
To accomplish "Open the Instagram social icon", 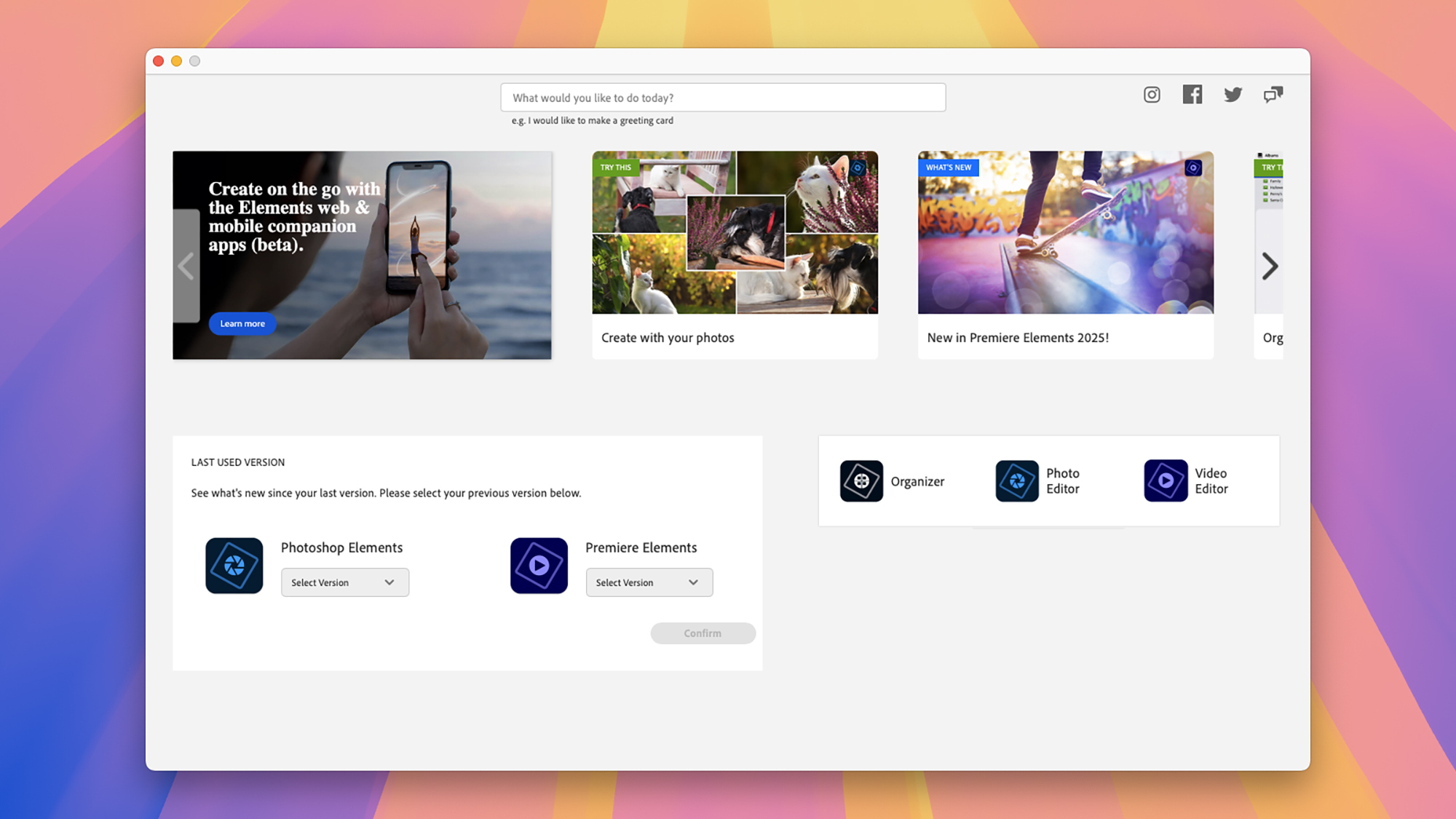I will pos(1152,94).
